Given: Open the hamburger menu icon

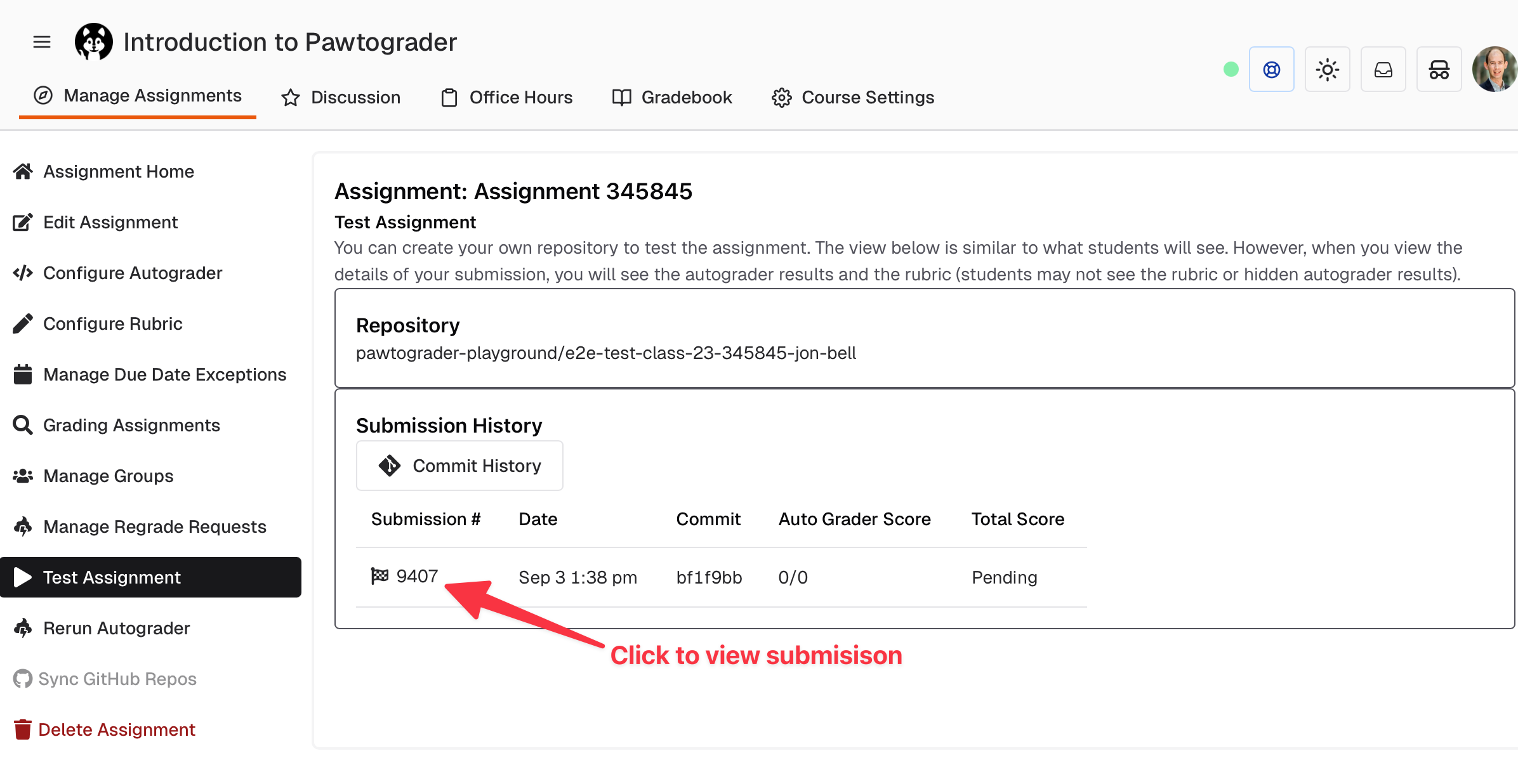Looking at the screenshot, I should pyautogui.click(x=41, y=41).
